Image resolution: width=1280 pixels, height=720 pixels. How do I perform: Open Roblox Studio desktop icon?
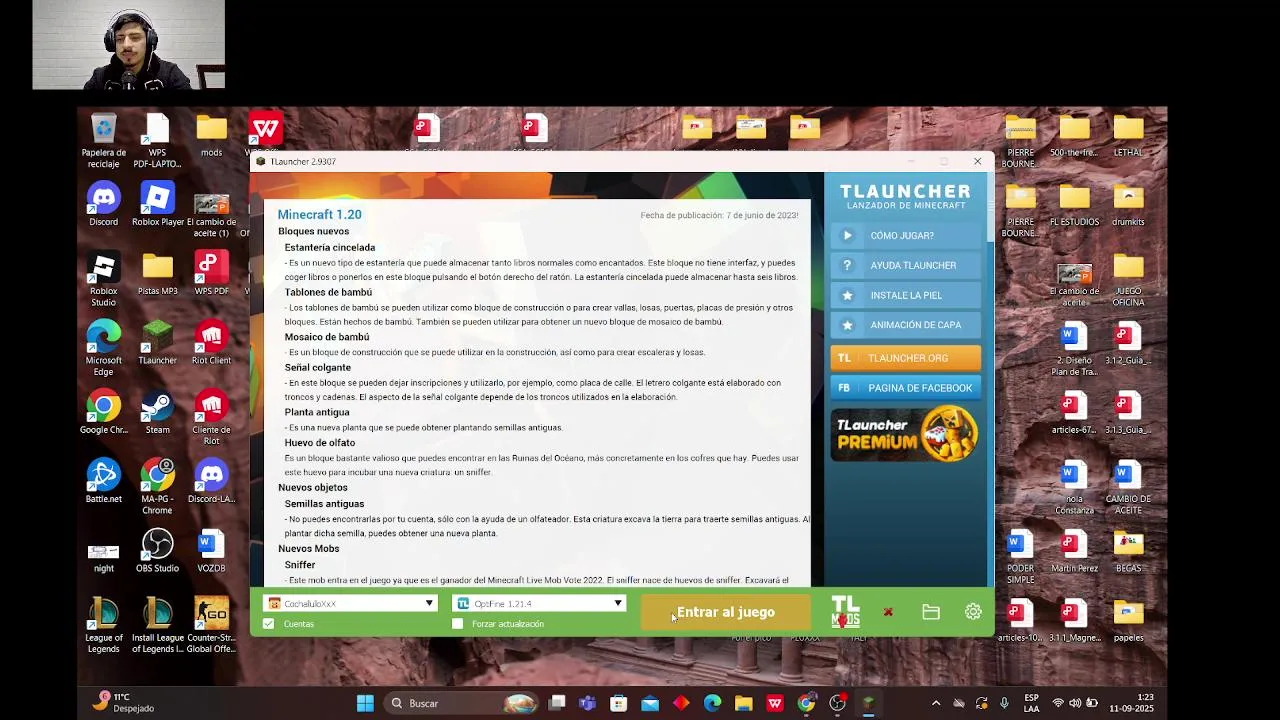click(103, 280)
